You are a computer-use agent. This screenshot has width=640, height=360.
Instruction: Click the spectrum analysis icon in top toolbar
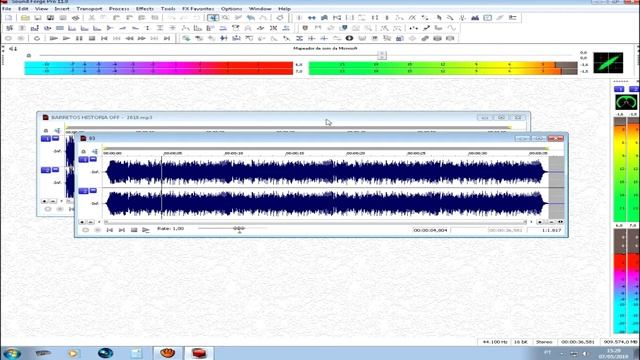point(475,18)
